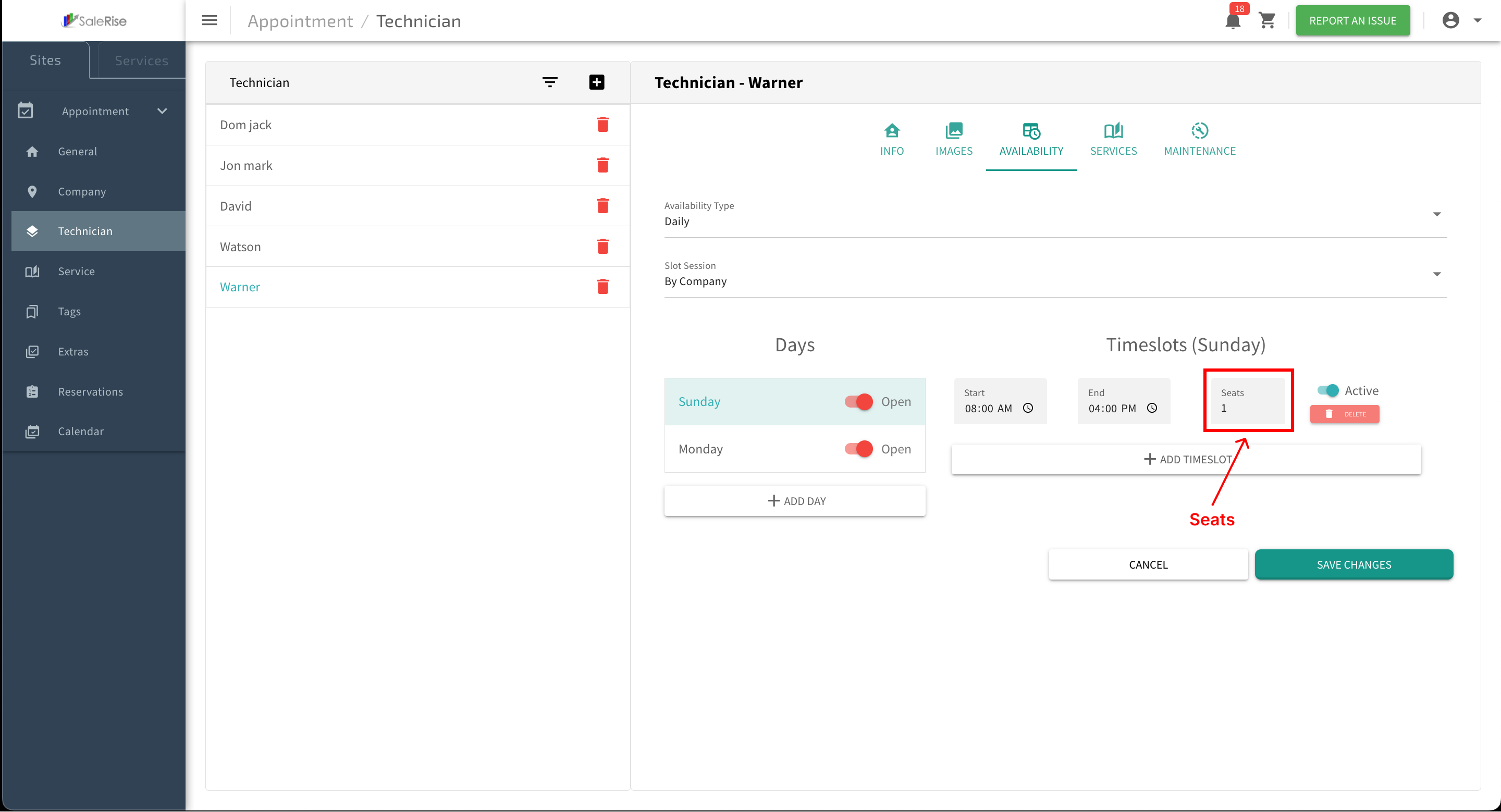
Task: Toggle the timeslot Active switch
Action: (1328, 390)
